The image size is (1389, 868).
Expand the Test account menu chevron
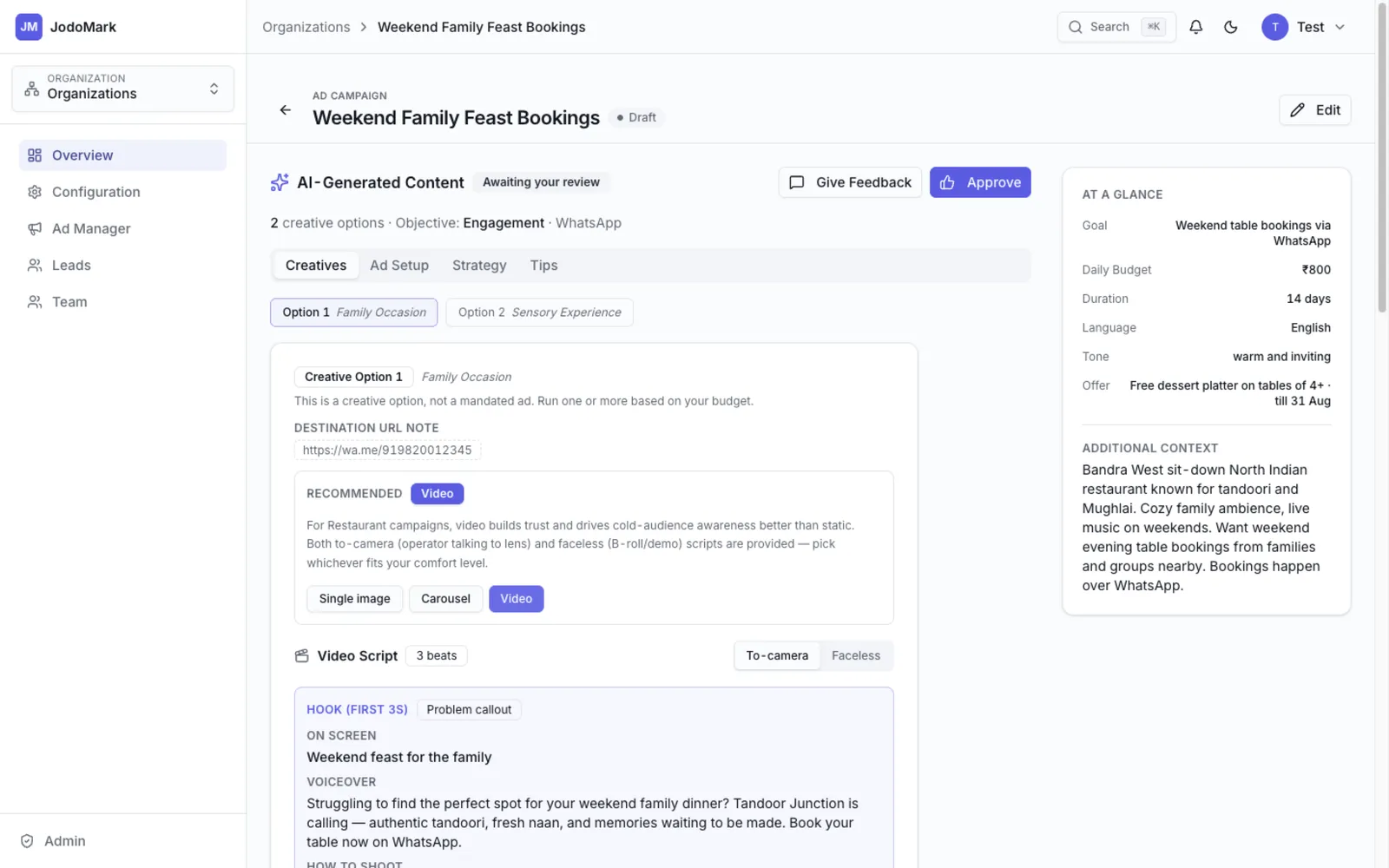pyautogui.click(x=1340, y=27)
